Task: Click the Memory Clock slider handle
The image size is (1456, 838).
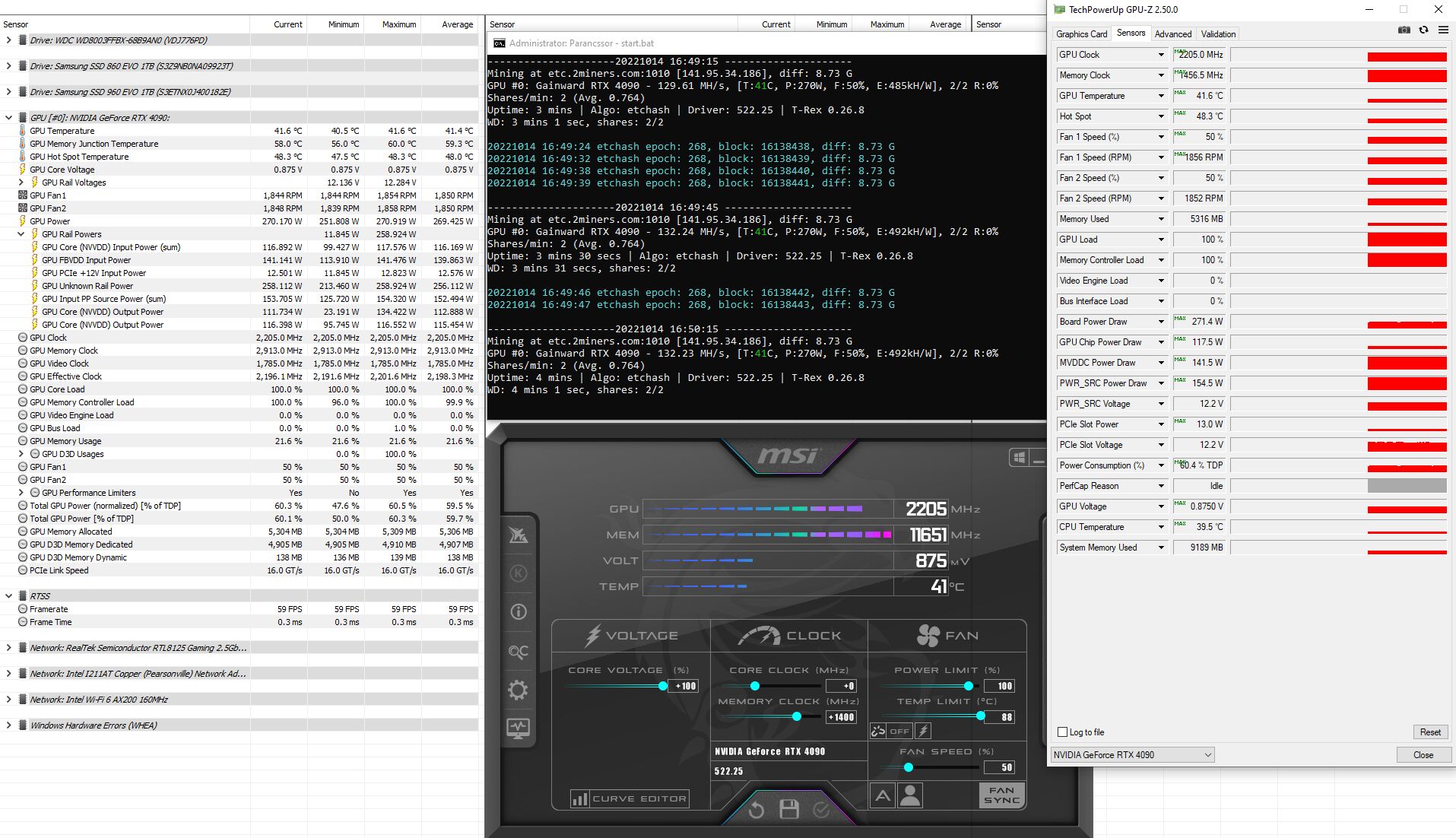Action: click(x=796, y=717)
